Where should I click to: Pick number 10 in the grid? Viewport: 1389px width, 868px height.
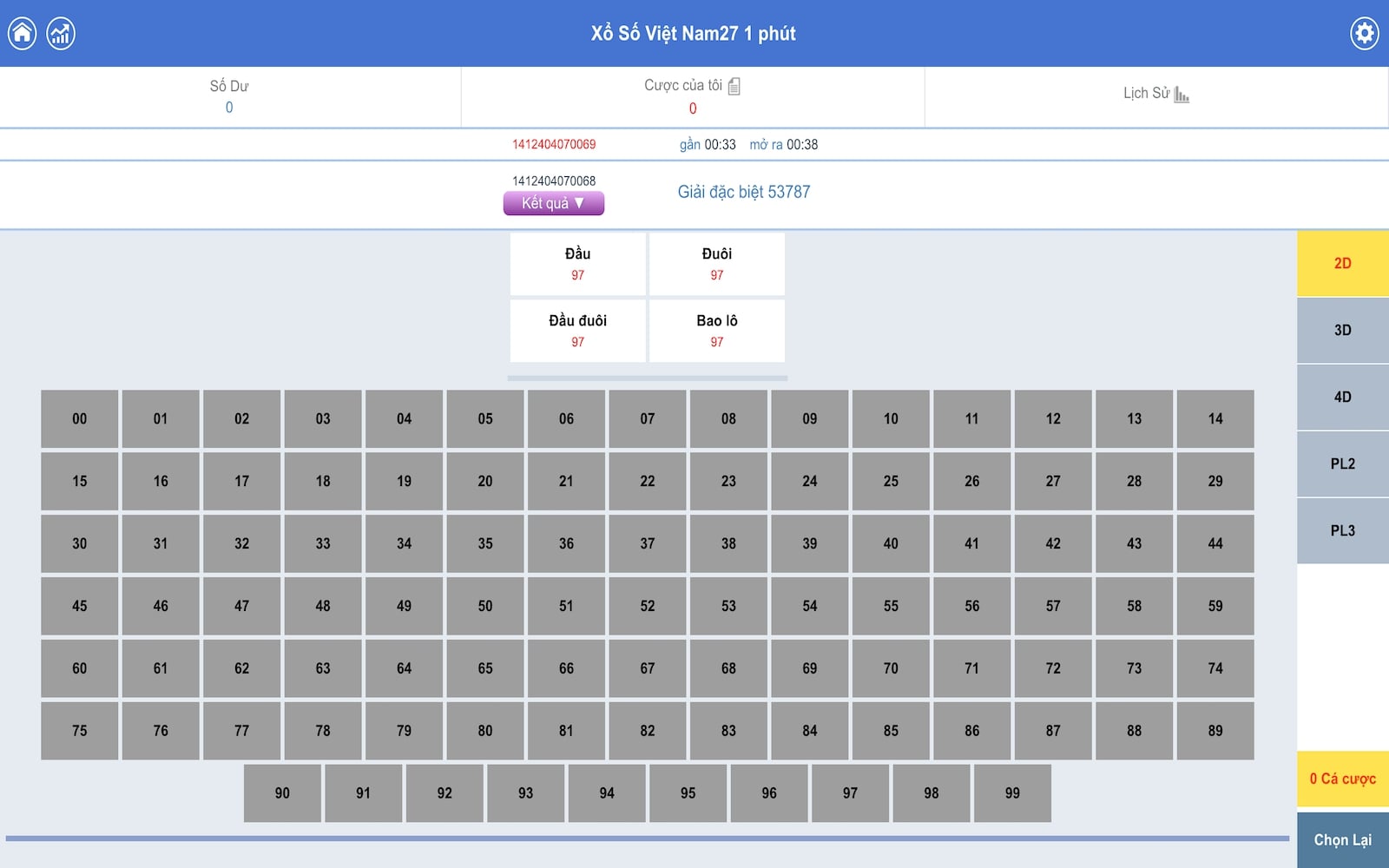tap(891, 419)
